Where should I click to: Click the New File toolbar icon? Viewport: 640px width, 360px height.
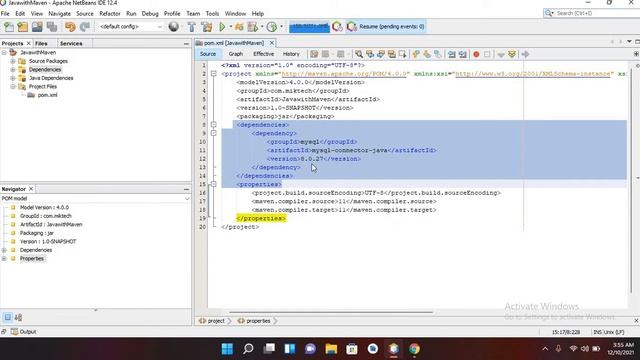point(9,27)
